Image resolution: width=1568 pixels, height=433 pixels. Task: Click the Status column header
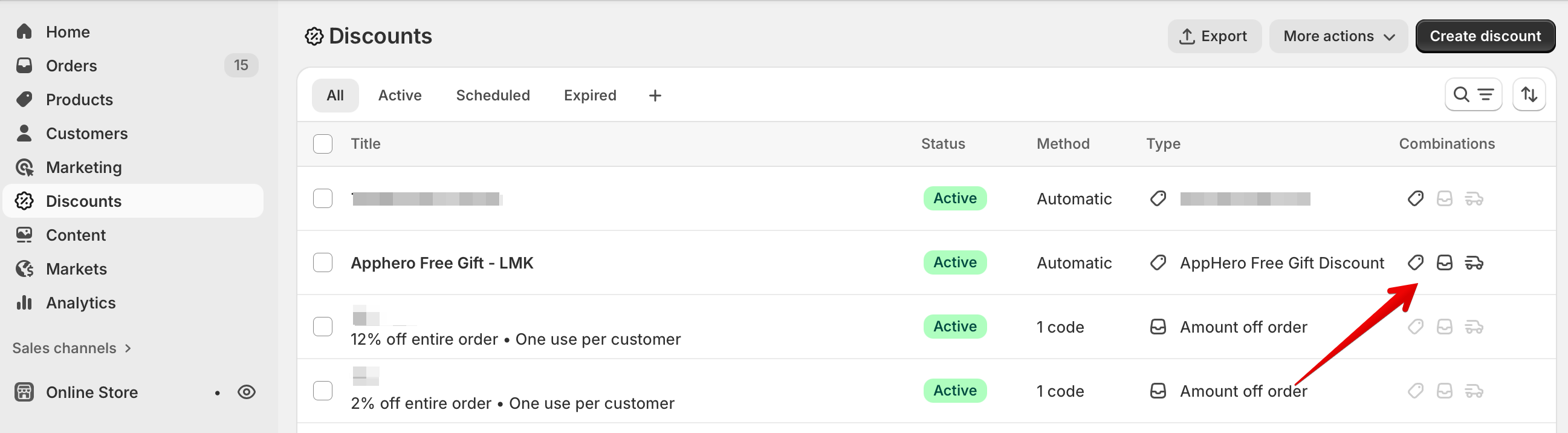click(943, 144)
